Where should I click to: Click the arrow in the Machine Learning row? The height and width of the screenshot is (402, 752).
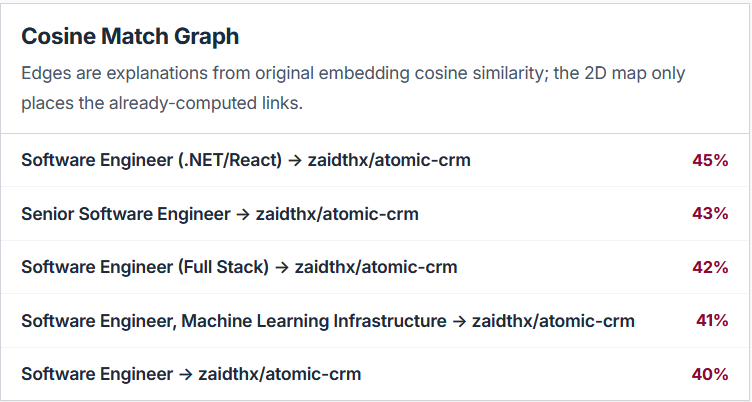pos(459,321)
